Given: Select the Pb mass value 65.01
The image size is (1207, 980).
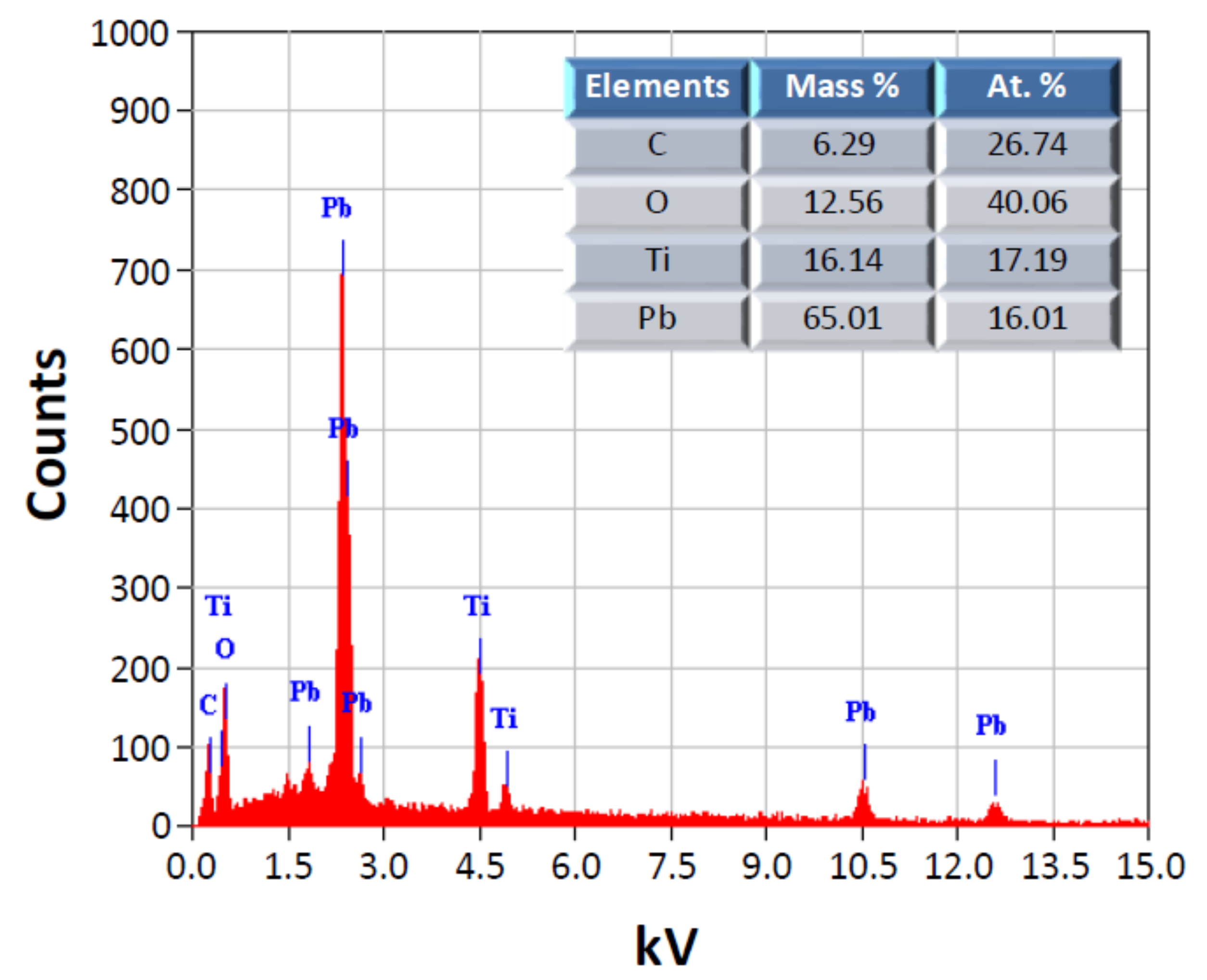Looking at the screenshot, I should click(842, 318).
